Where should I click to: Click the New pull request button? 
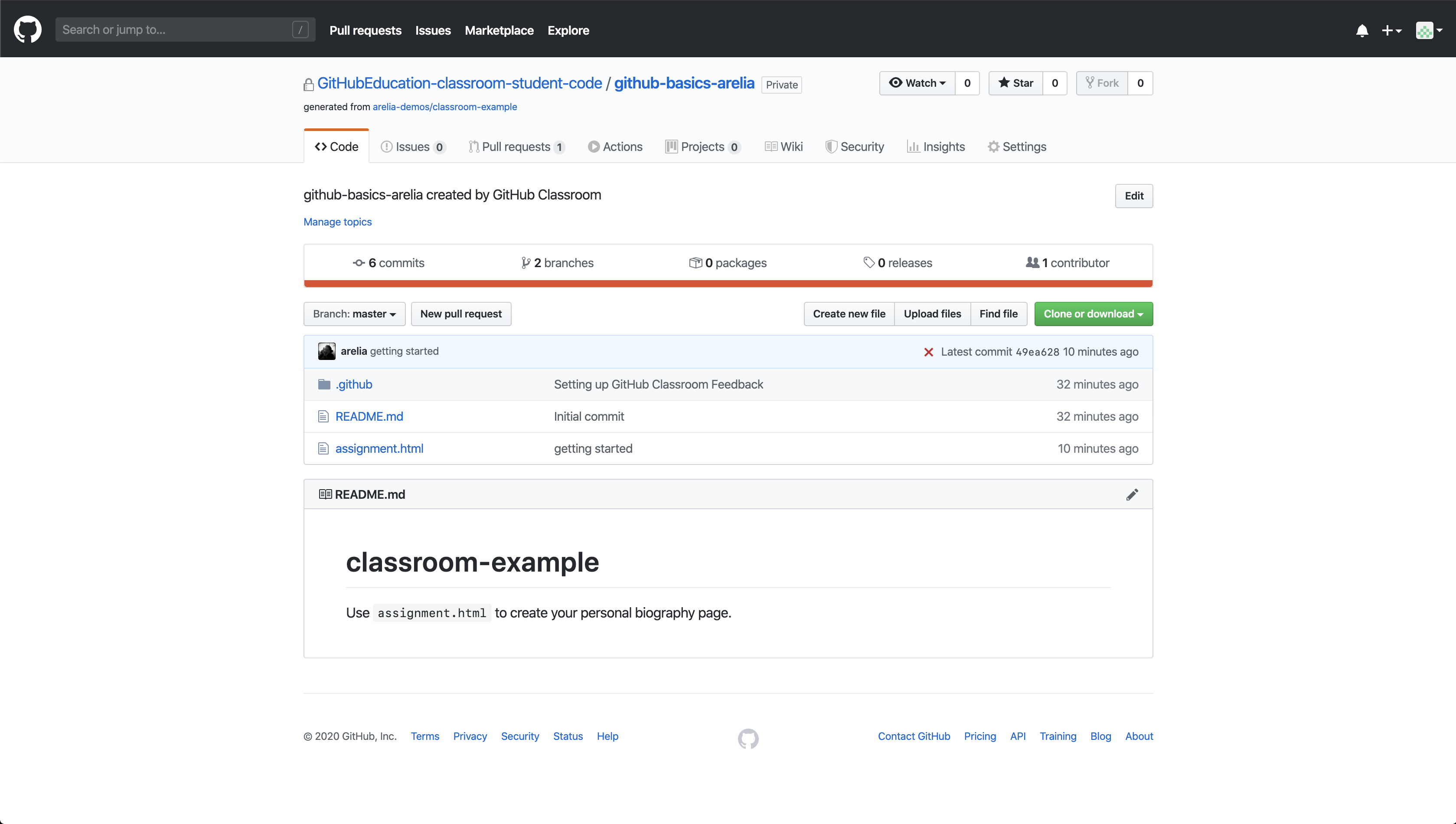click(x=461, y=314)
